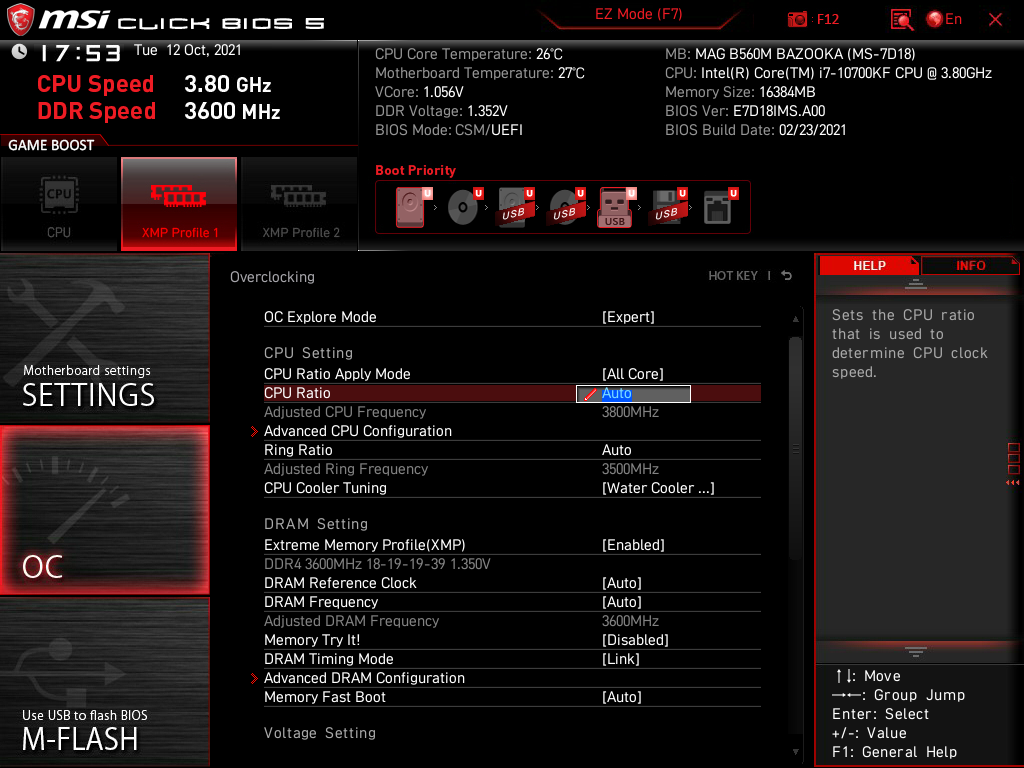Open the BIOS search magnifier icon
This screenshot has width=1024, height=768.
tap(902, 20)
